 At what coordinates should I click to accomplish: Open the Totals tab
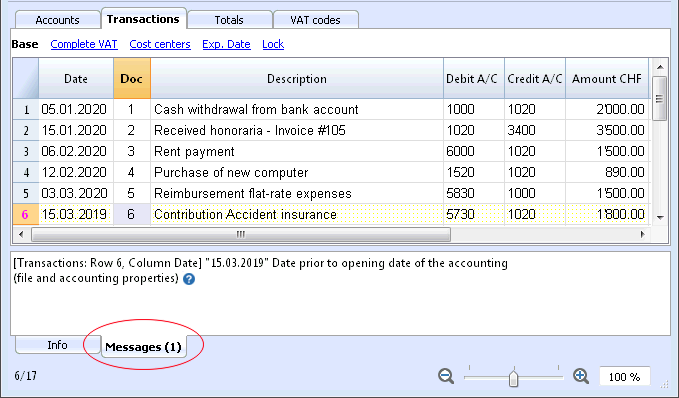pyautogui.click(x=229, y=20)
